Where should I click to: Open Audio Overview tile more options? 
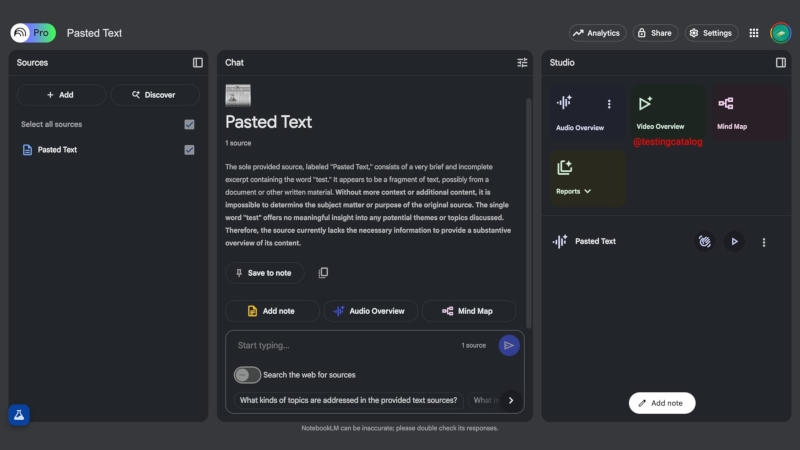pos(609,104)
